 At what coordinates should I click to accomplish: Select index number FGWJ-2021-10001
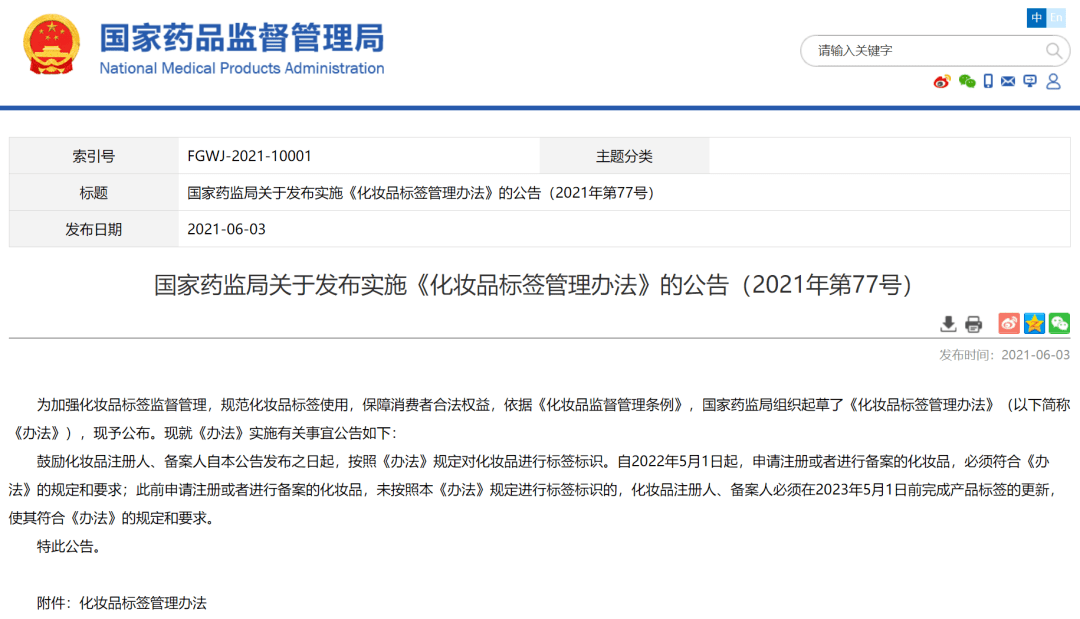pos(249,156)
